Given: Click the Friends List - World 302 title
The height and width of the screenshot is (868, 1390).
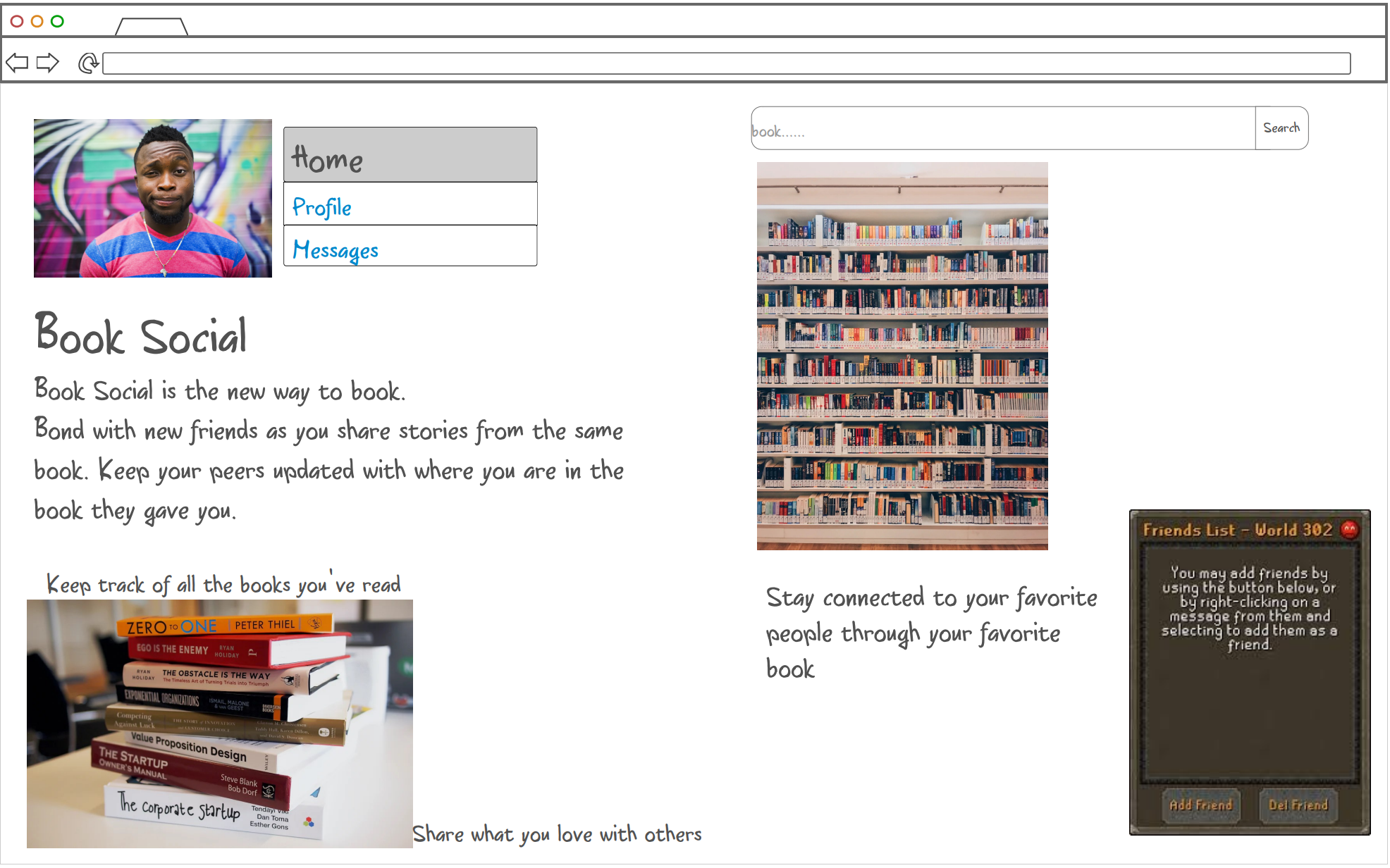Looking at the screenshot, I should coord(1238,530).
